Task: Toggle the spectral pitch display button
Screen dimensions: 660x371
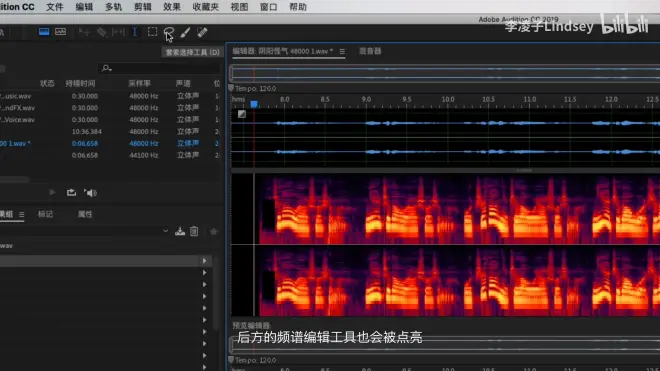Action: pyautogui.click(x=60, y=32)
